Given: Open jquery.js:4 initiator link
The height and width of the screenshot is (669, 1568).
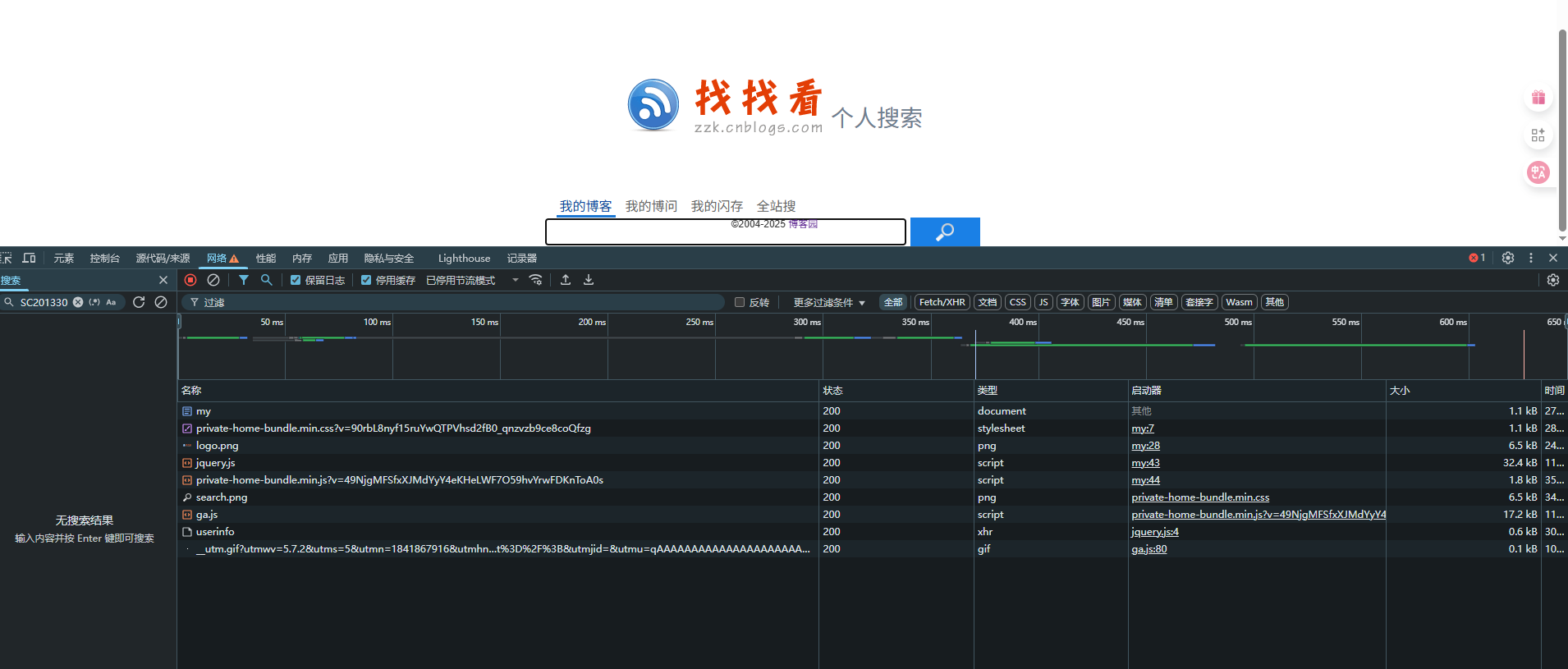Looking at the screenshot, I should [x=1155, y=531].
